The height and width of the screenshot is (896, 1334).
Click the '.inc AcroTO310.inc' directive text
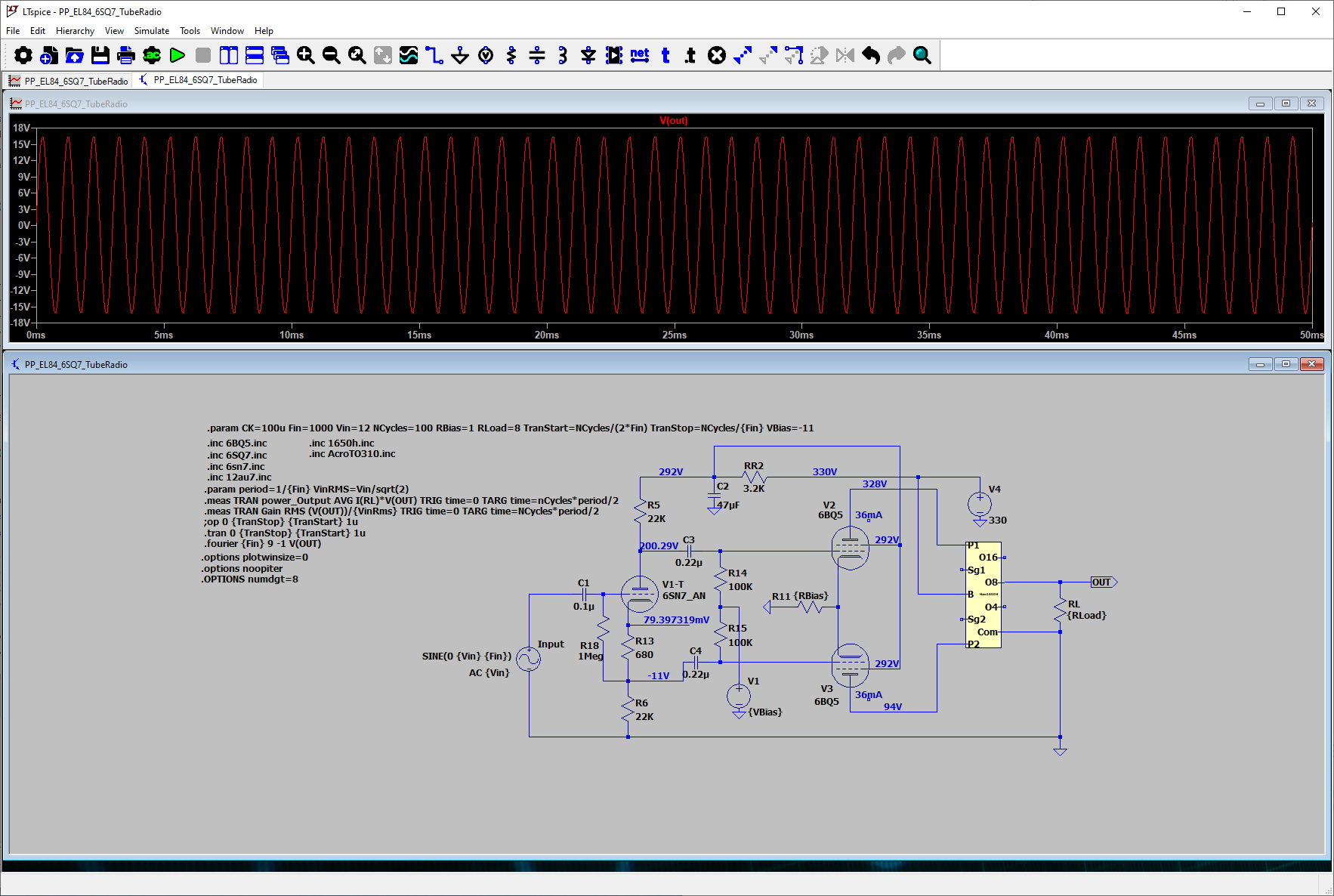352,454
